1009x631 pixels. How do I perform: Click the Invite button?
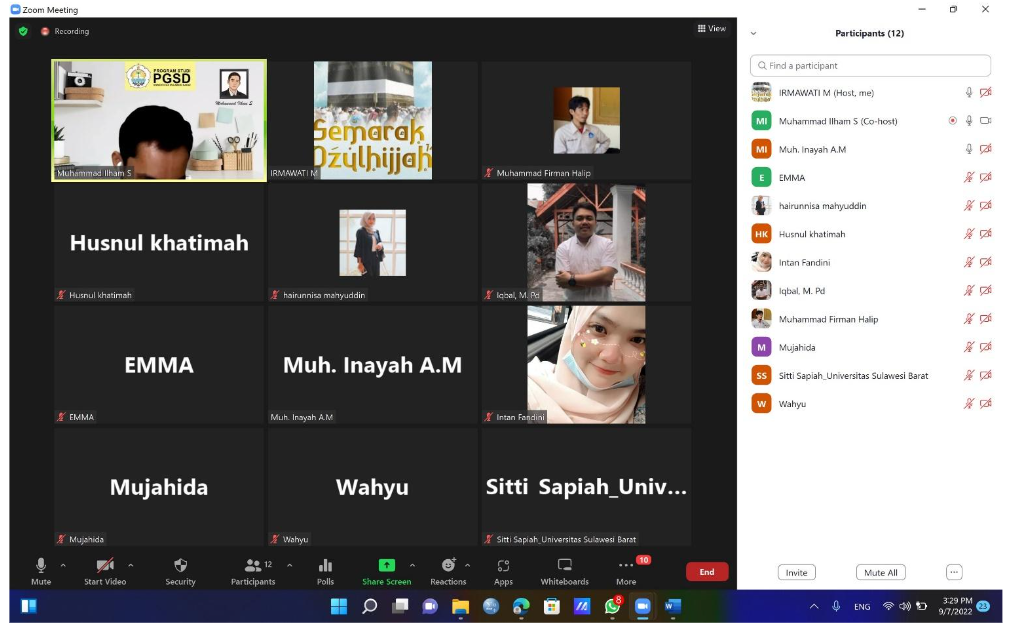click(x=797, y=572)
